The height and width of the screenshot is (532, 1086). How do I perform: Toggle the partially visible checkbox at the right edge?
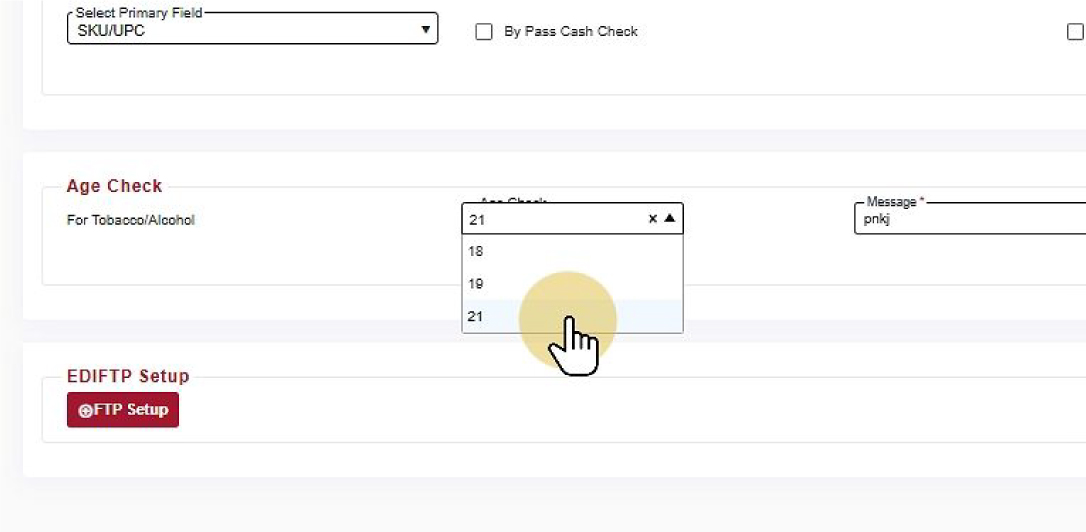[x=1075, y=32]
